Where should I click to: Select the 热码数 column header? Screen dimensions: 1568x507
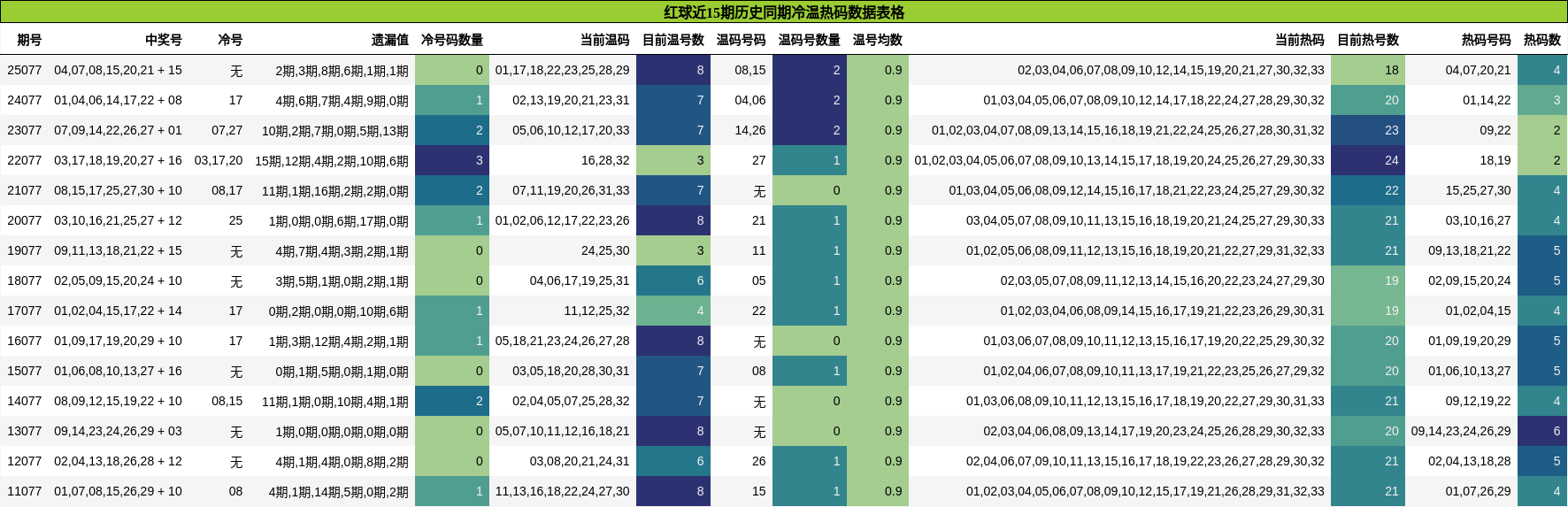point(1542,40)
